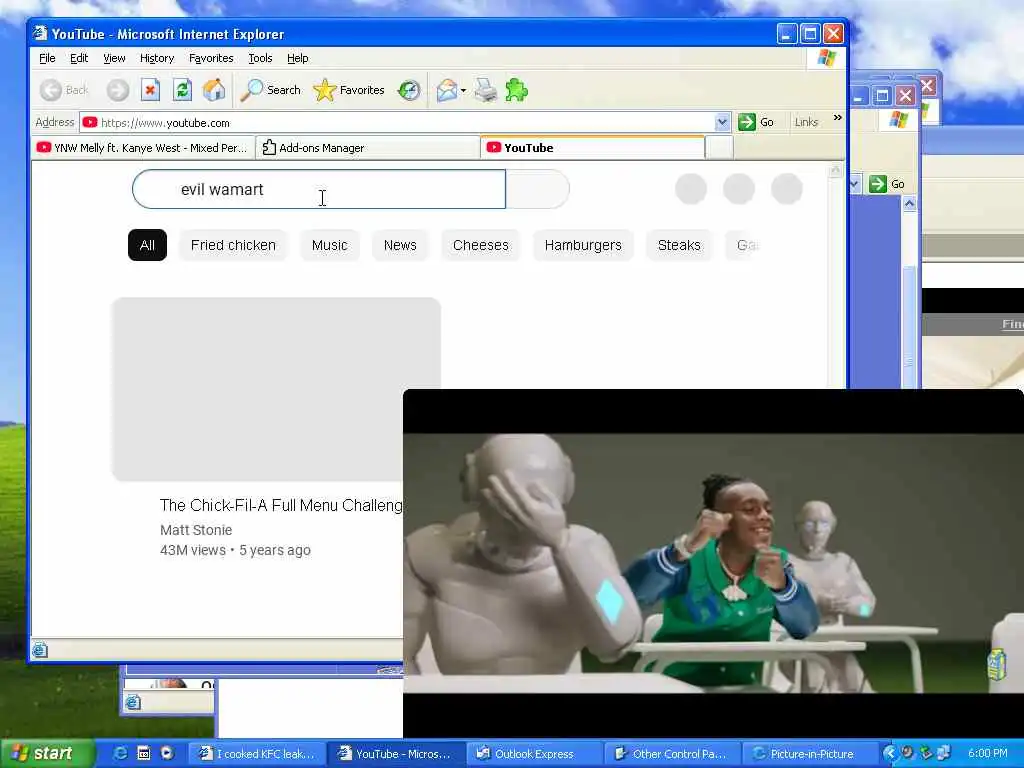This screenshot has height=768, width=1024.
Task: Select the Music filter chip
Action: coord(329,245)
